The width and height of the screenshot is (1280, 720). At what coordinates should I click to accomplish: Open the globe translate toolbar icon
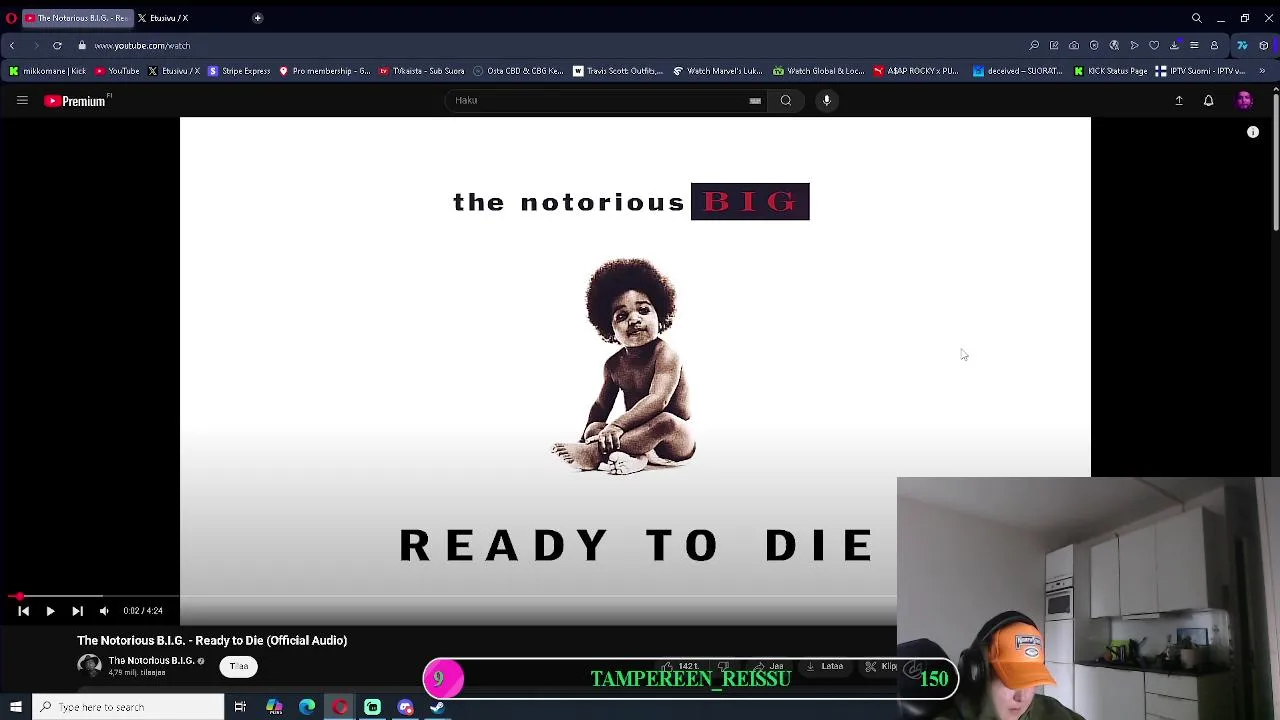coord(1114,45)
